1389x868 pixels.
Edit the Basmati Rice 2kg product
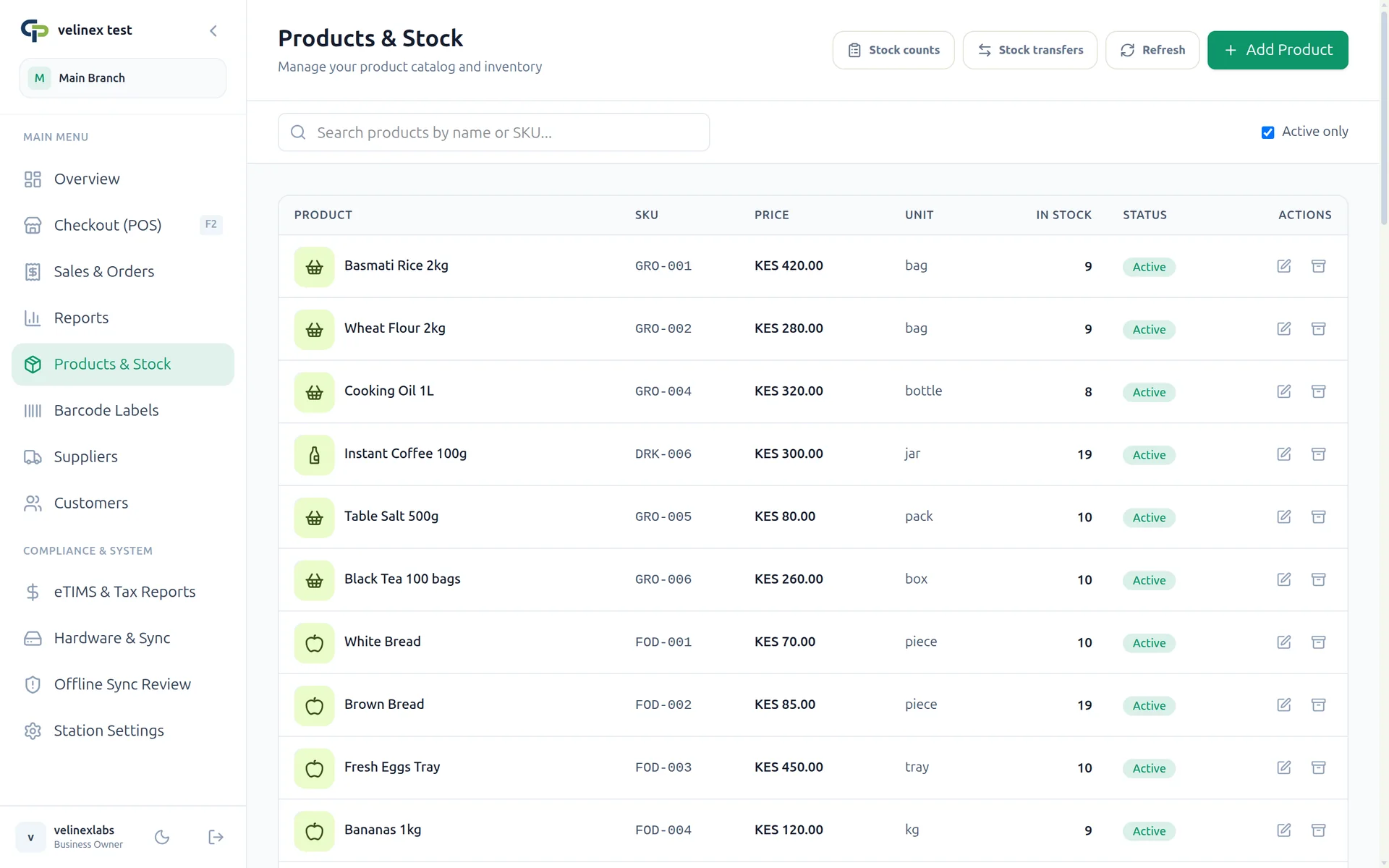(x=1284, y=266)
